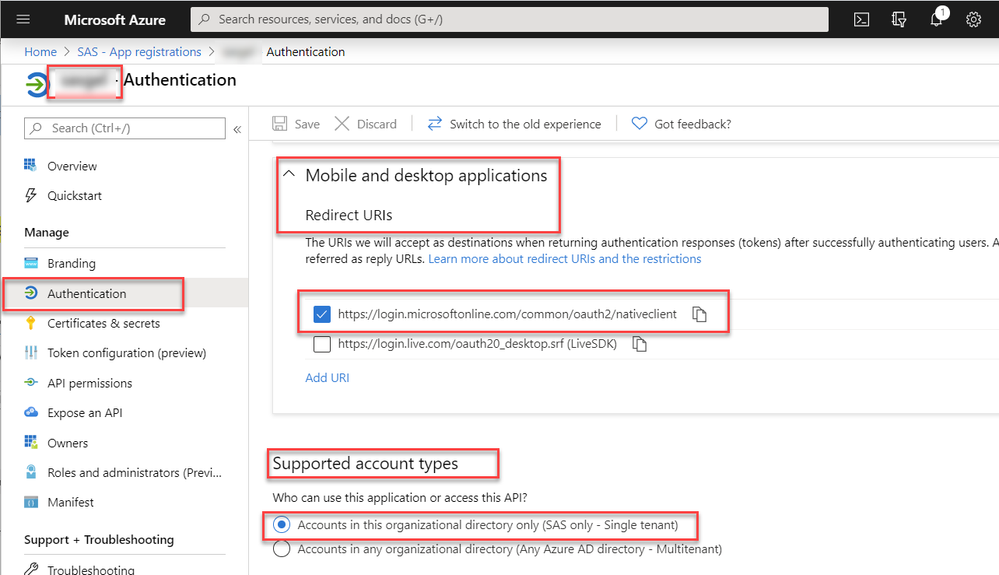
Task: Open the portal settings gear
Action: (974, 19)
